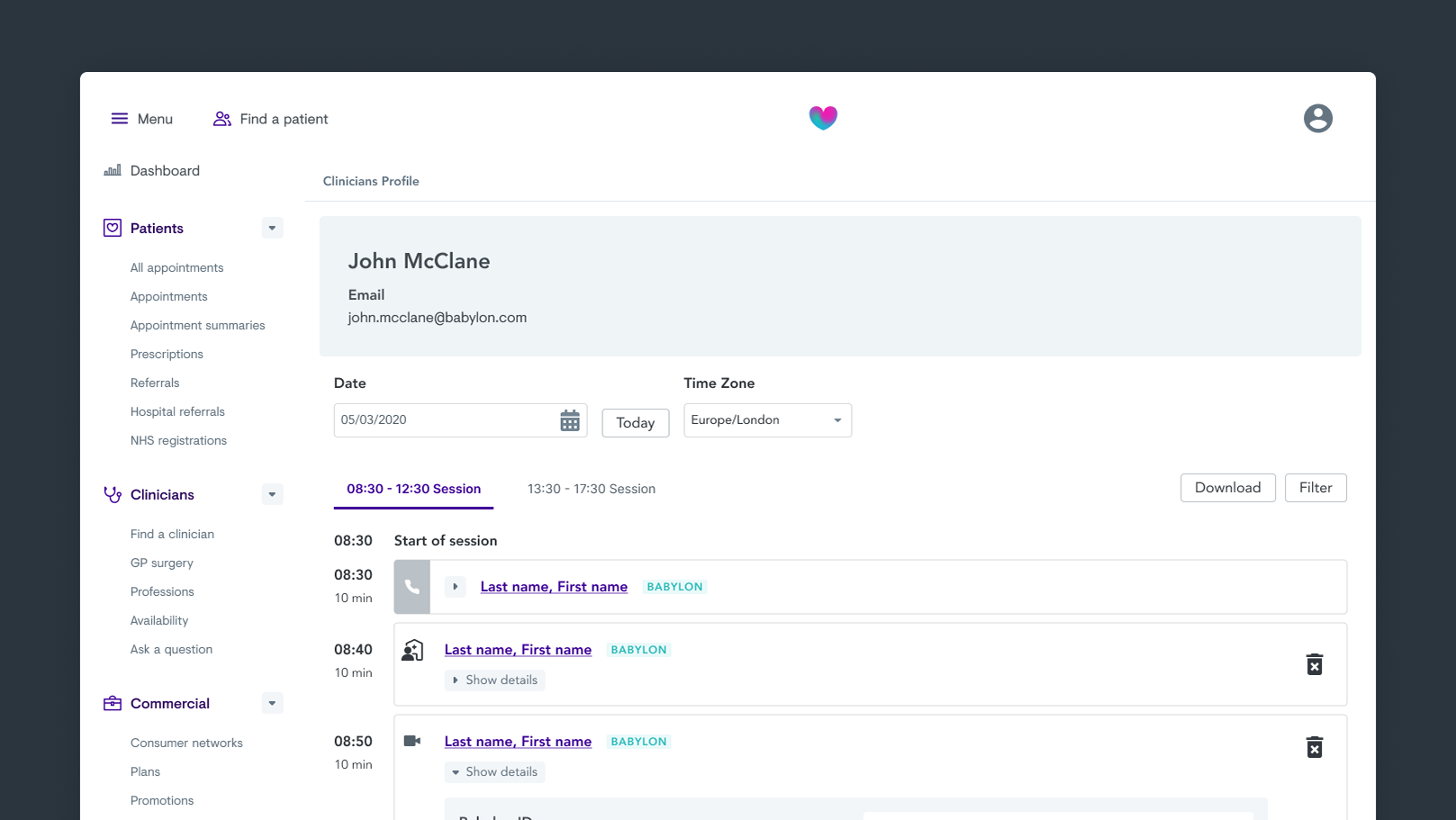Viewport: 1456px width, 820px height.
Task: Open the Dashboard menu item
Action: pos(165,170)
